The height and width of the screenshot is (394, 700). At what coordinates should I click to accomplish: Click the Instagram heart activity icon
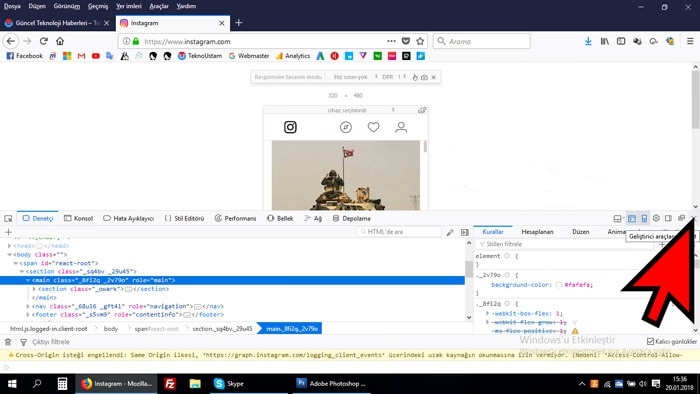coord(373,128)
